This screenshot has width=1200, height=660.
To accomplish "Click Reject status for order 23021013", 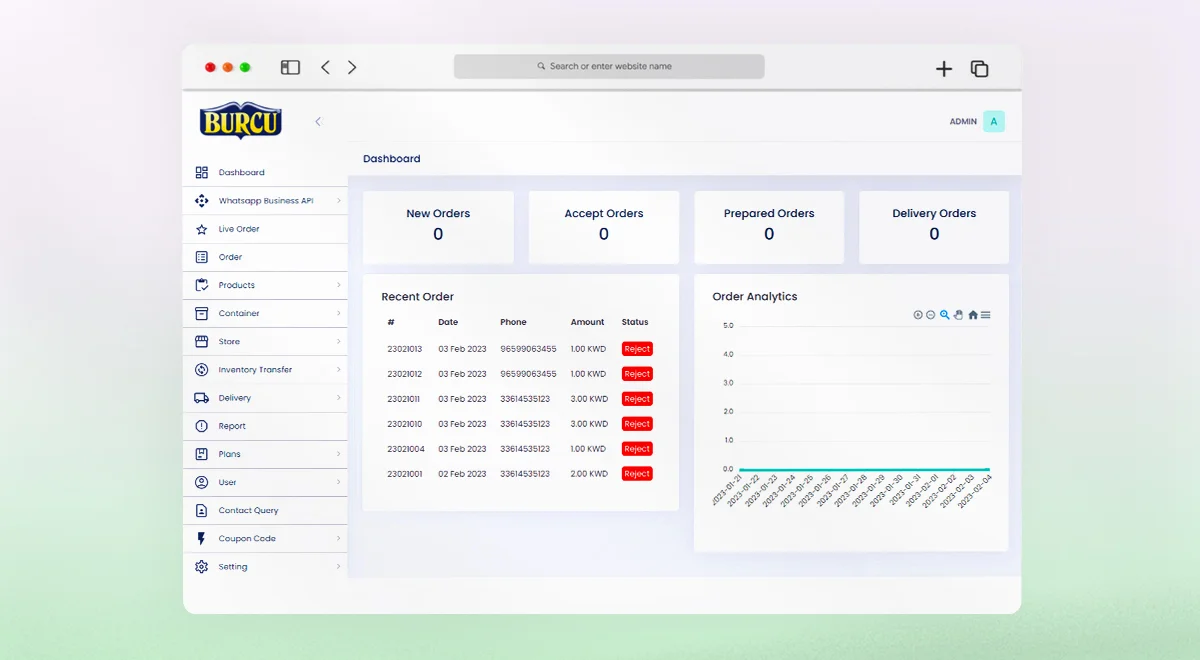I will pyautogui.click(x=637, y=349).
